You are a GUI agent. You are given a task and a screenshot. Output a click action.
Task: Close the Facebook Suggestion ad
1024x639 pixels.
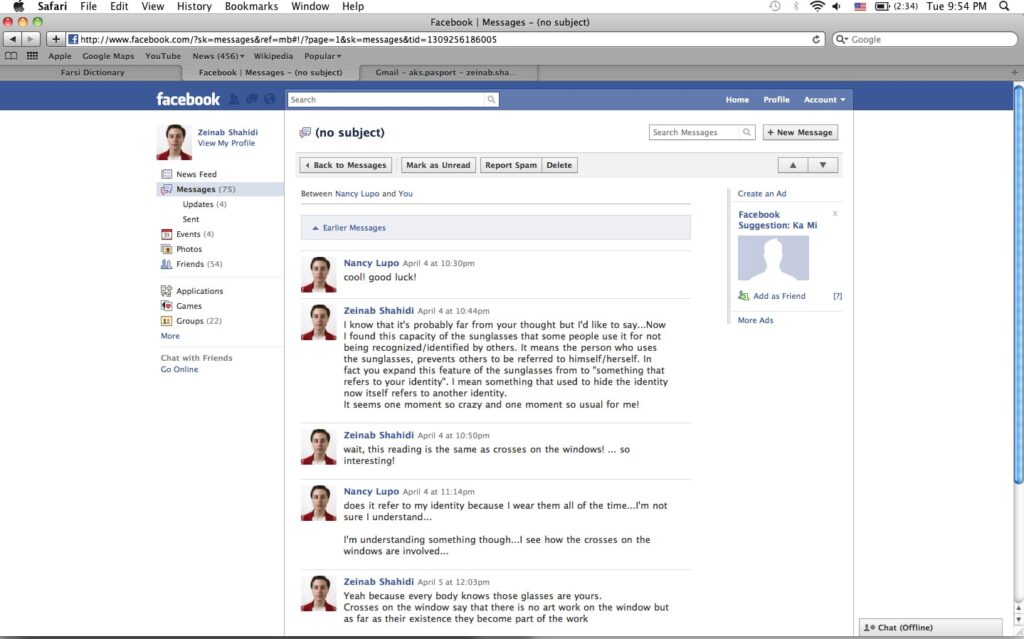pyautogui.click(x=835, y=214)
